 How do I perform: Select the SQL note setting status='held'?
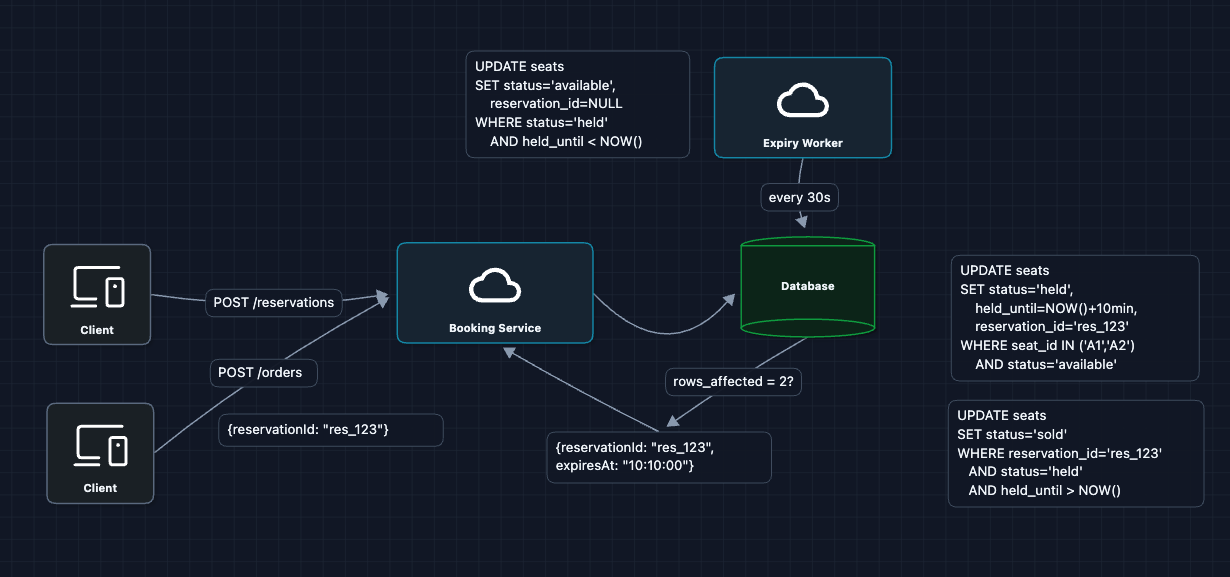[x=1074, y=318]
